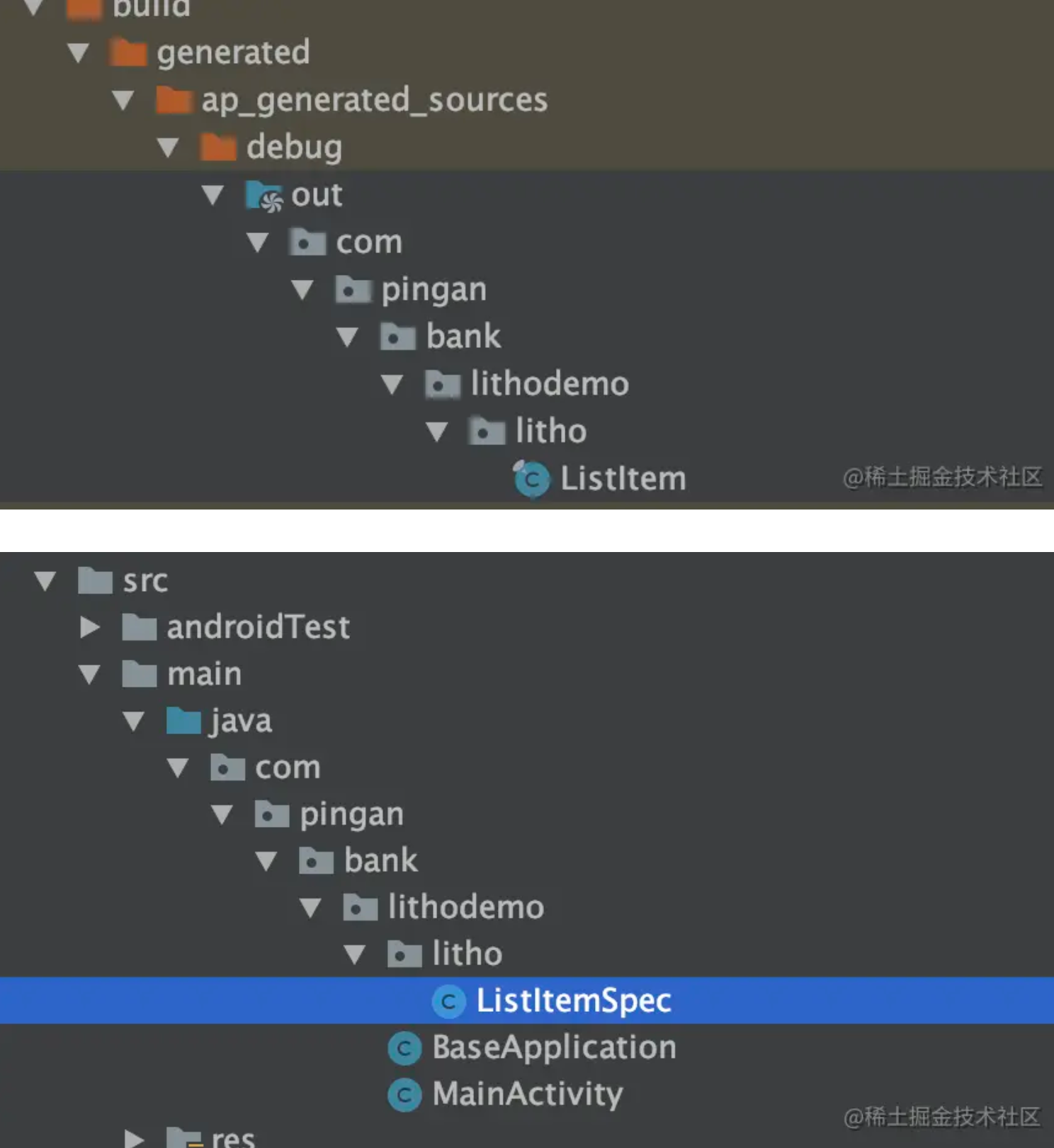
Task: Select the ap_generated_sources folder label
Action: [374, 100]
